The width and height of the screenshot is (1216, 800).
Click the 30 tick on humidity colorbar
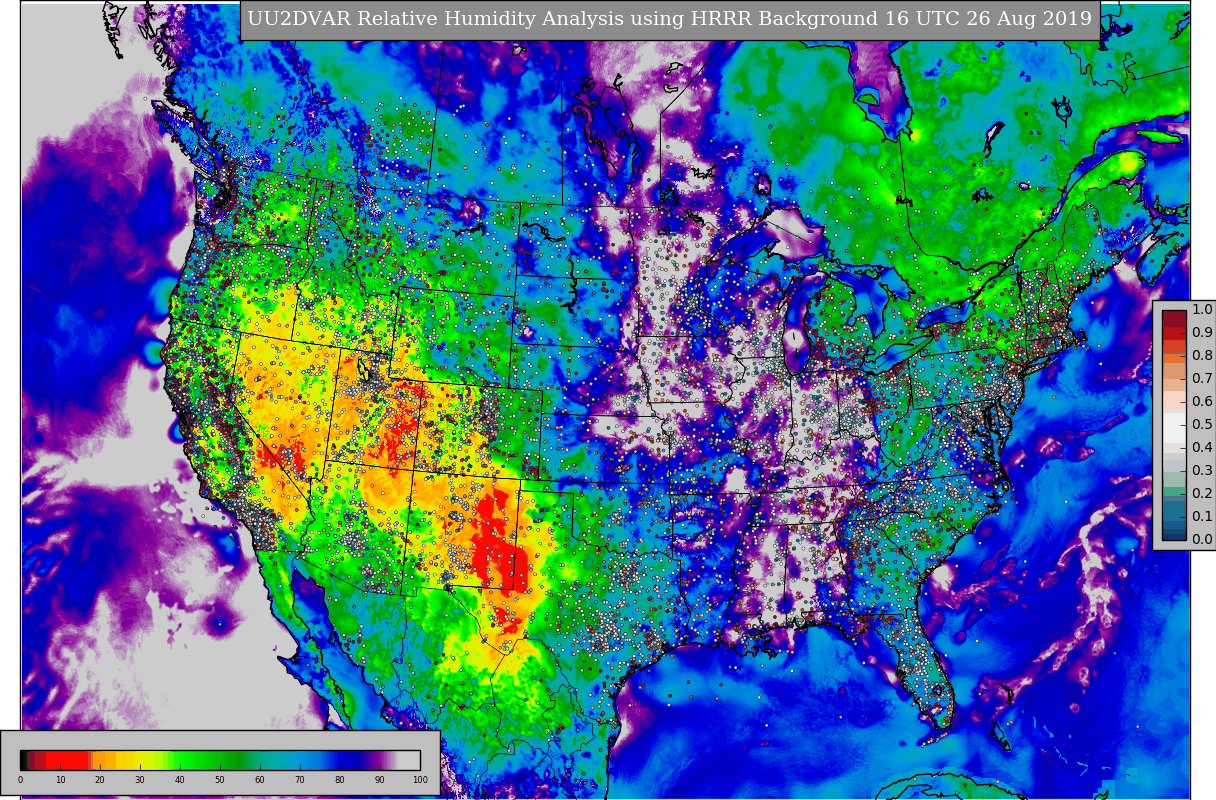(x=140, y=780)
